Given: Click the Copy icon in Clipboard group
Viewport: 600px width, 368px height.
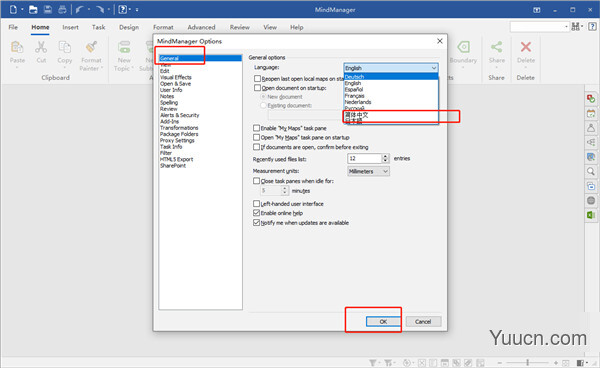Looking at the screenshot, I should tap(65, 47).
